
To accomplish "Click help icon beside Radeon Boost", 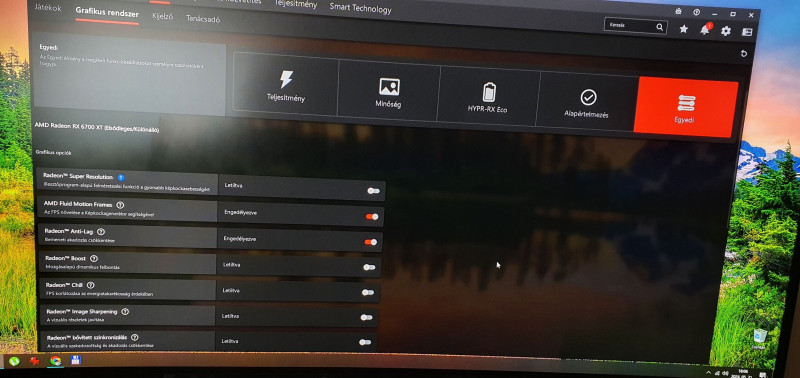I will (93, 259).
